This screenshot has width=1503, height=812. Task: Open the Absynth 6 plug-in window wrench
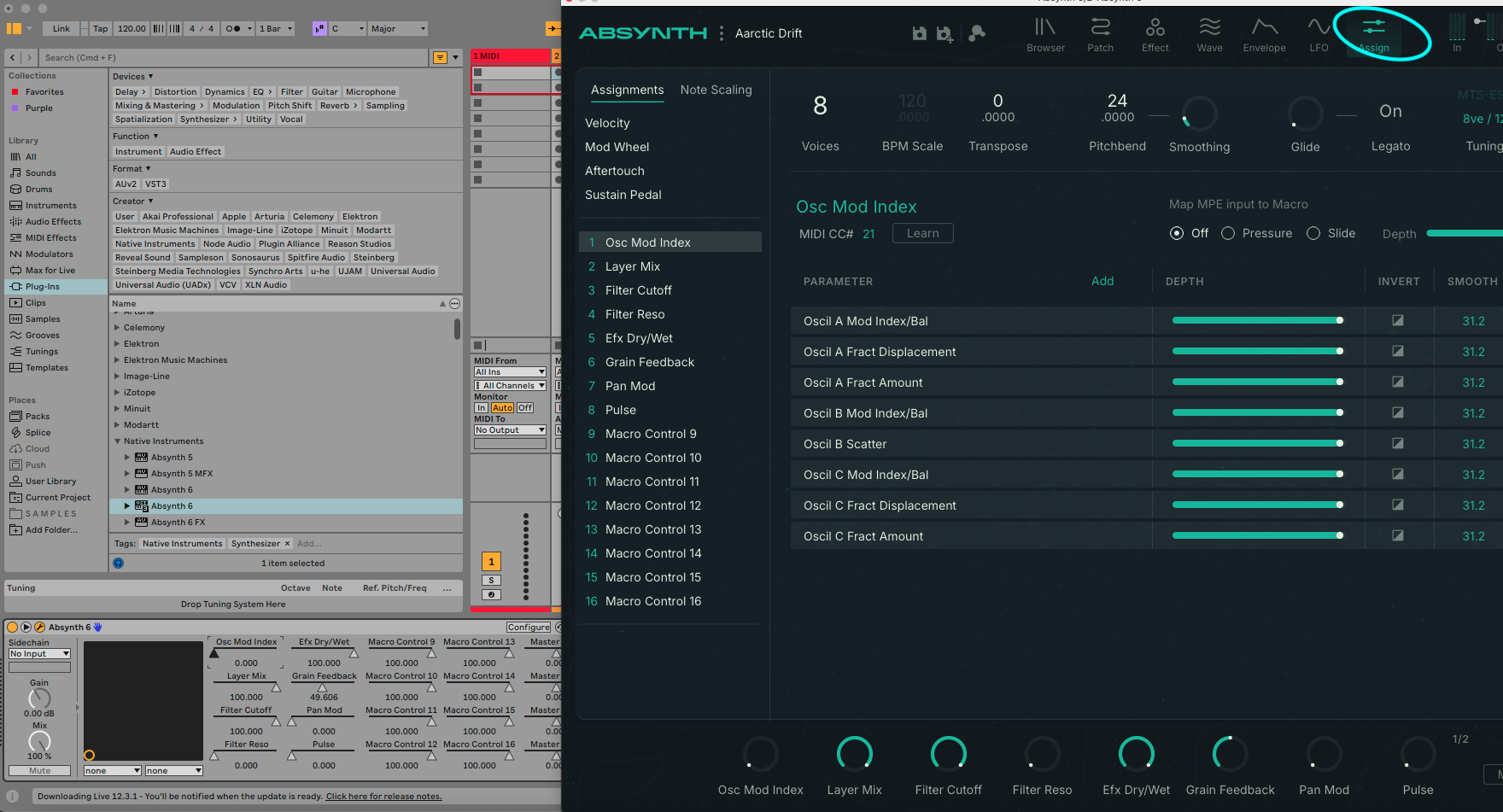(x=39, y=627)
